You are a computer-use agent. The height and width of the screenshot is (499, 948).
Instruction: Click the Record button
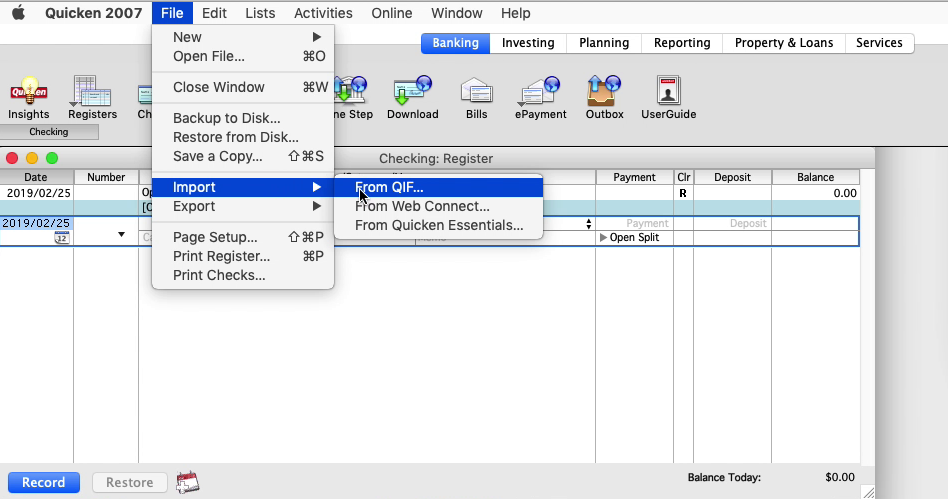pyautogui.click(x=44, y=482)
